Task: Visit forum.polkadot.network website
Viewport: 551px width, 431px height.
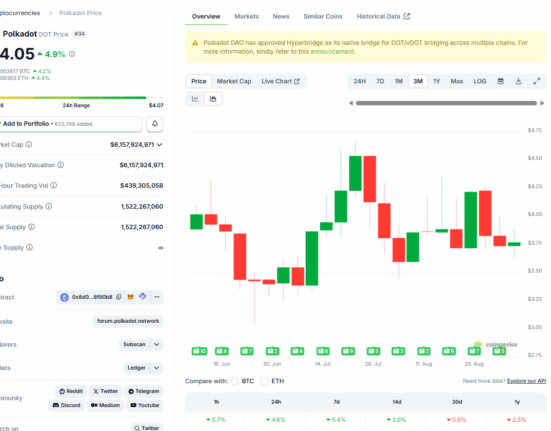Action: coord(128,321)
